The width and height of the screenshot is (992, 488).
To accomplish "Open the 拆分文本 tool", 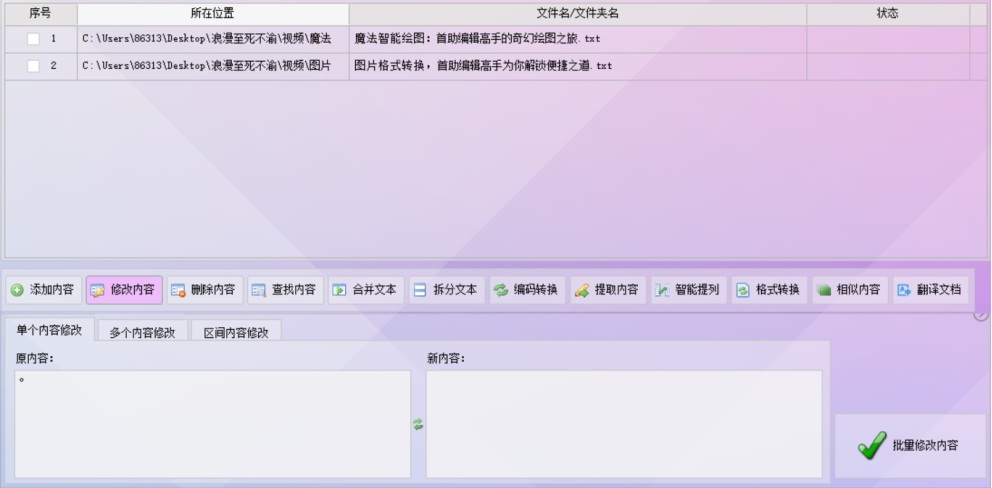I will tap(447, 290).
